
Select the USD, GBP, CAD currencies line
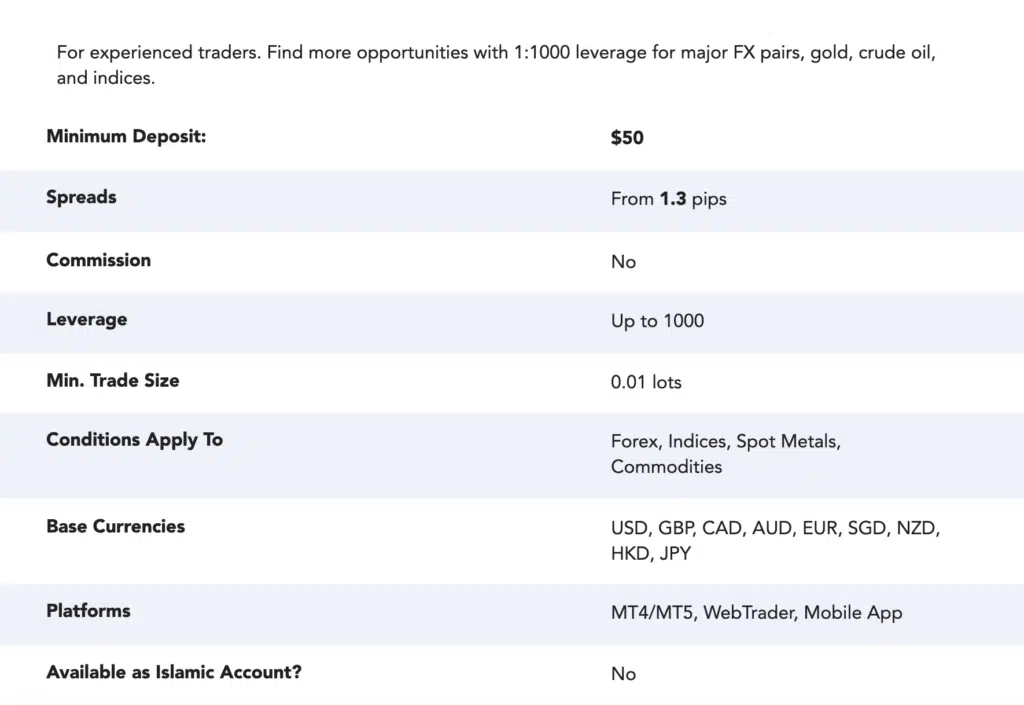(x=775, y=527)
